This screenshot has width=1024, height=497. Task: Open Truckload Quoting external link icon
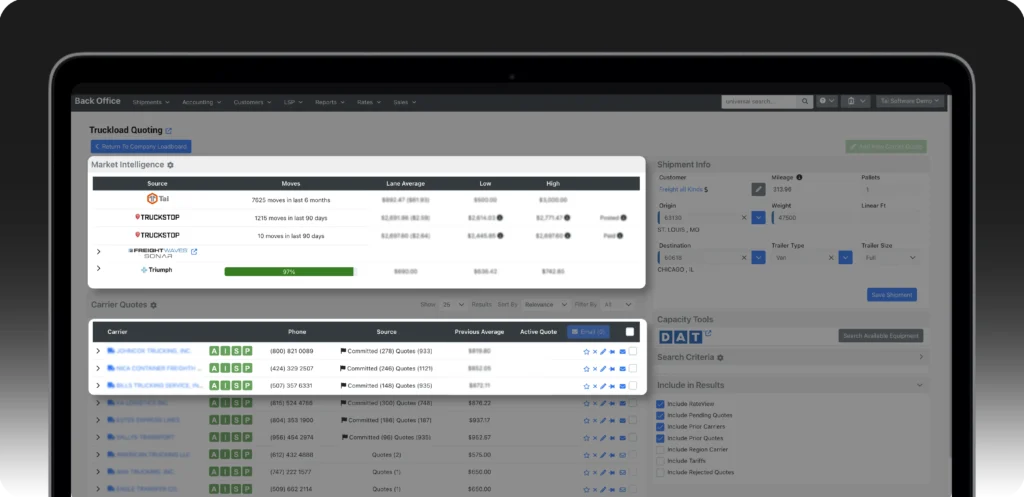click(x=168, y=130)
